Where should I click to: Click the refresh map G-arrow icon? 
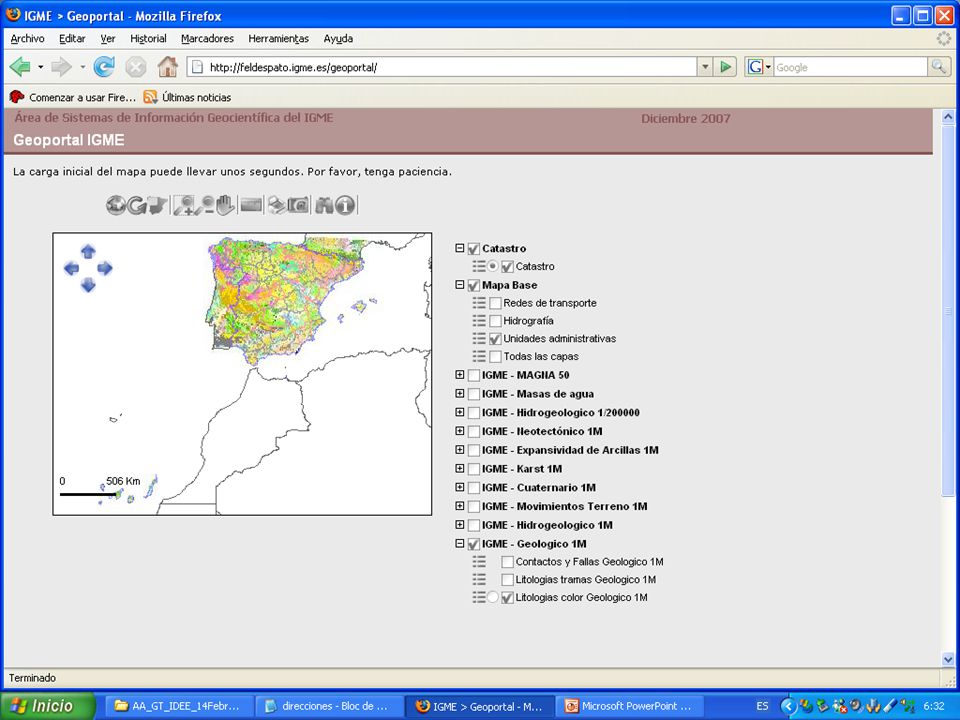136,205
